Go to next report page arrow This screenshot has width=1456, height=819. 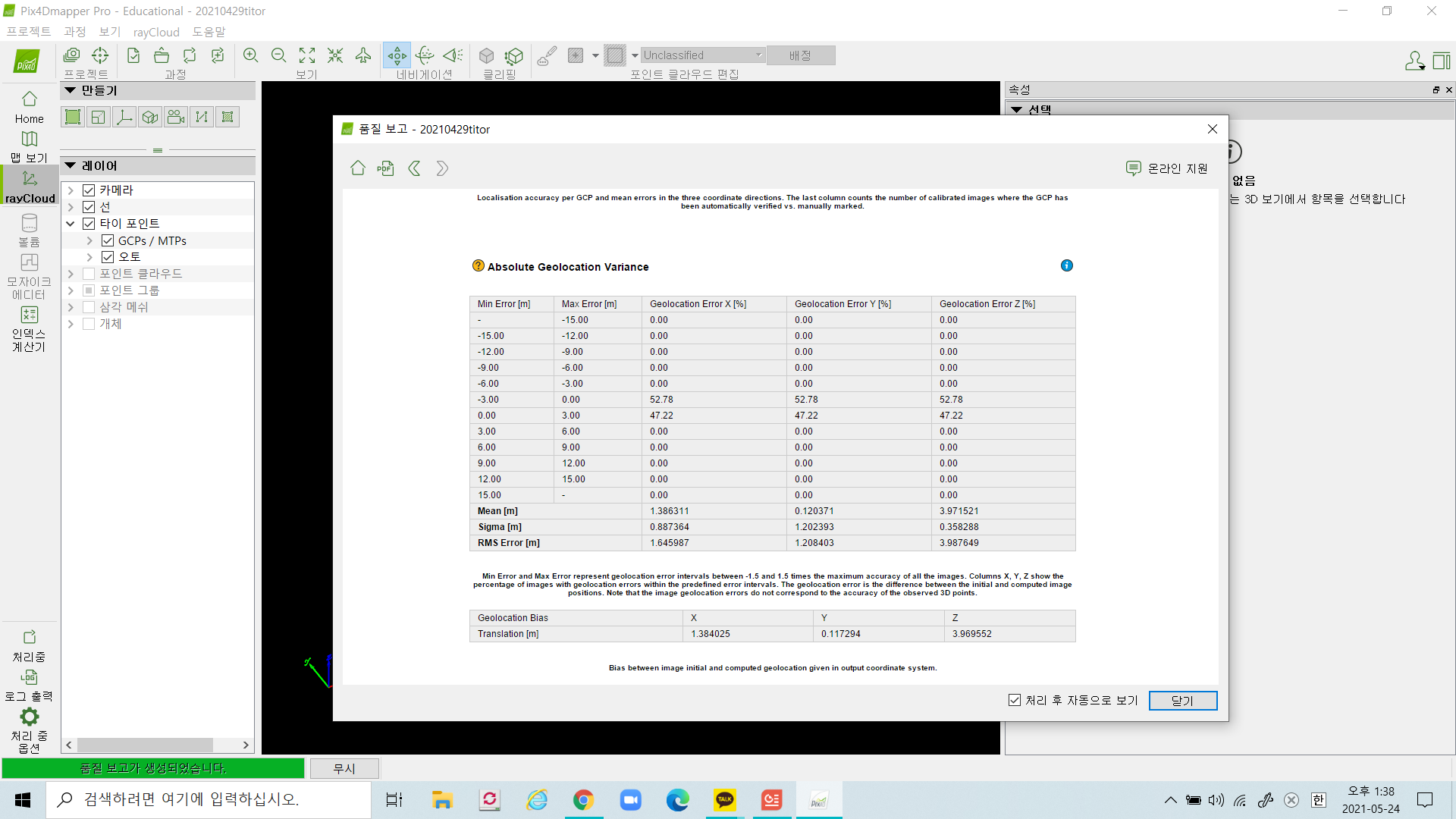pyautogui.click(x=442, y=168)
